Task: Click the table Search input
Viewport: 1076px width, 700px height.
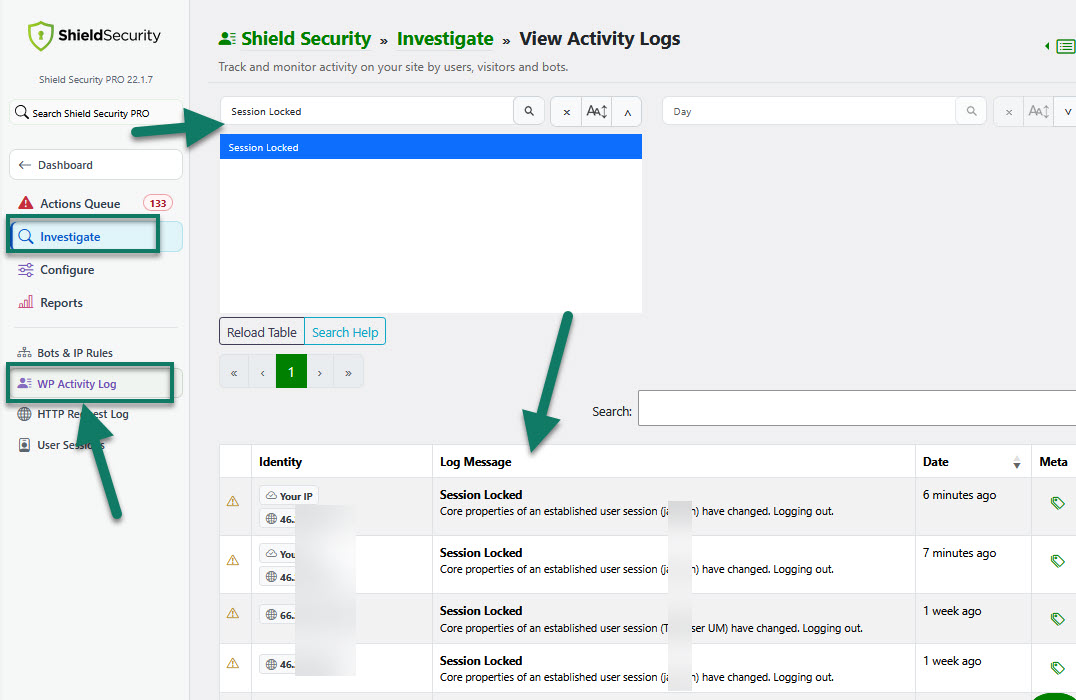Action: pyautogui.click(x=857, y=408)
